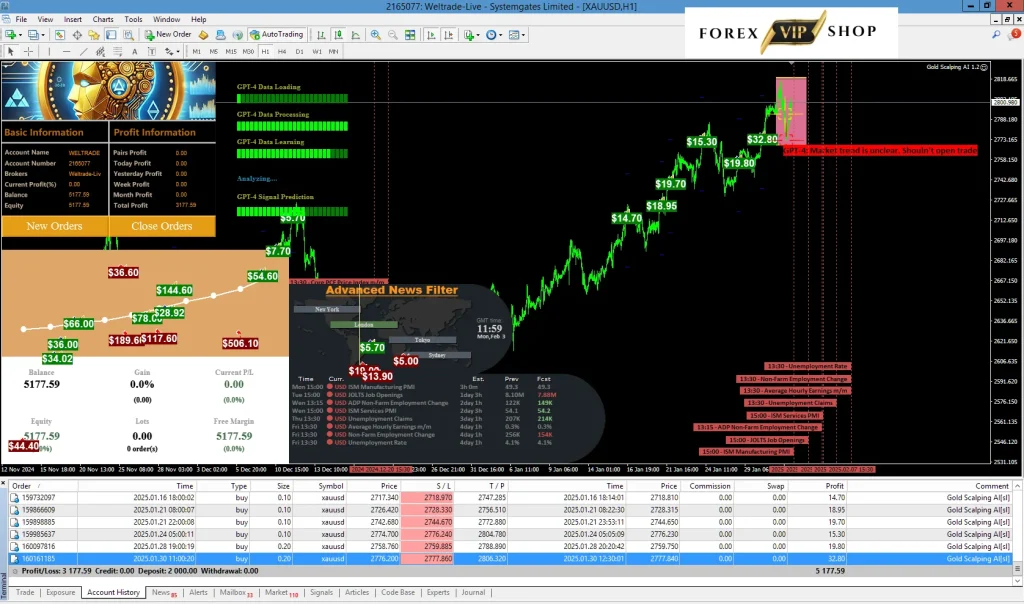The width and height of the screenshot is (1024, 604).
Task: Zoom in on the chart
Action: pyautogui.click(x=376, y=35)
